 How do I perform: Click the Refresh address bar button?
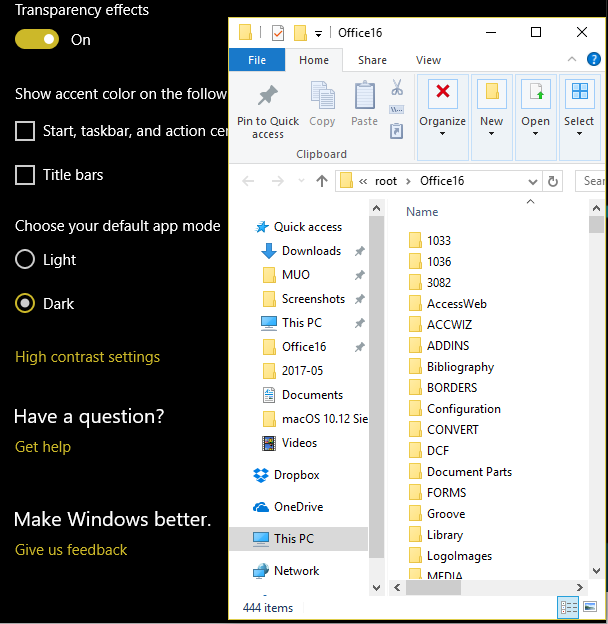click(553, 181)
